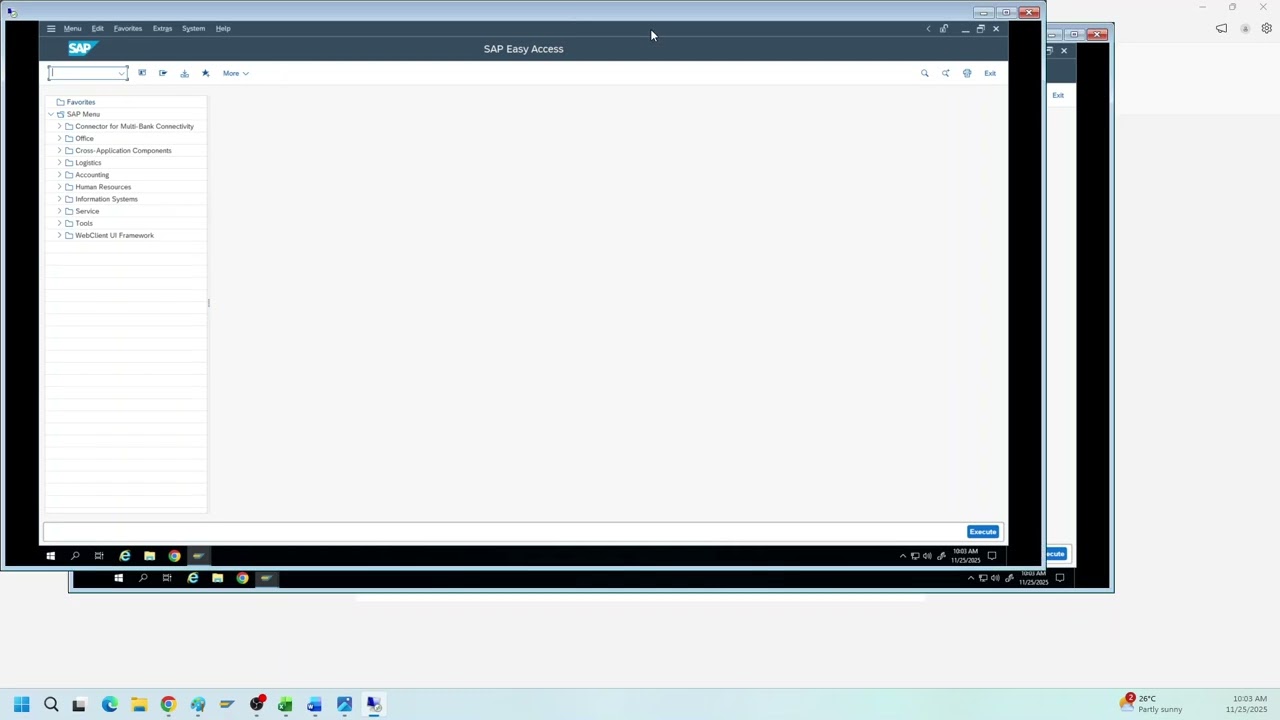Open the remote notification center icon
This screenshot has height=720, width=1280.
point(992,556)
